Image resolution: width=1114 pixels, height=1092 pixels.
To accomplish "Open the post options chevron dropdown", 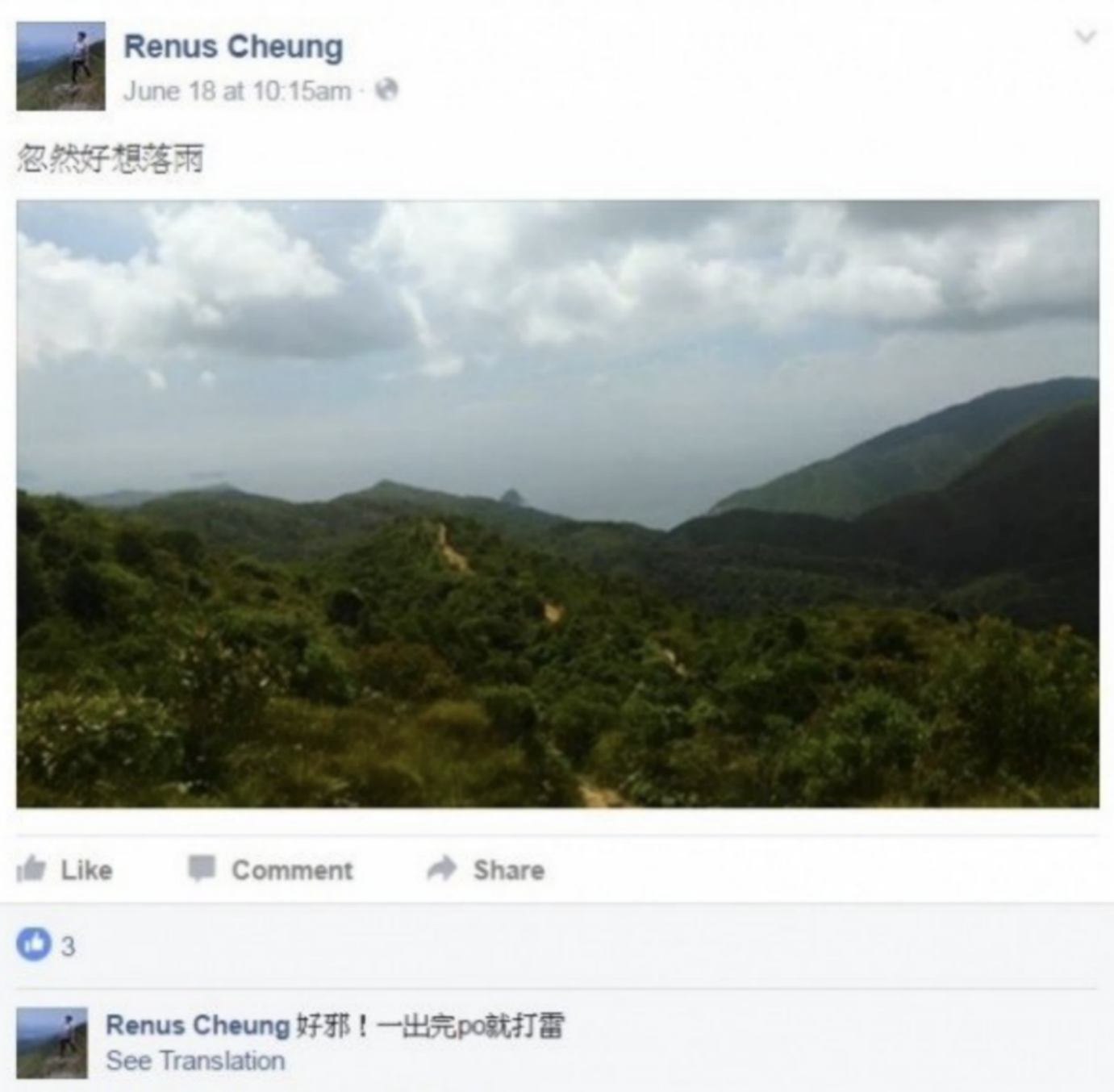I will pos(1086,36).
